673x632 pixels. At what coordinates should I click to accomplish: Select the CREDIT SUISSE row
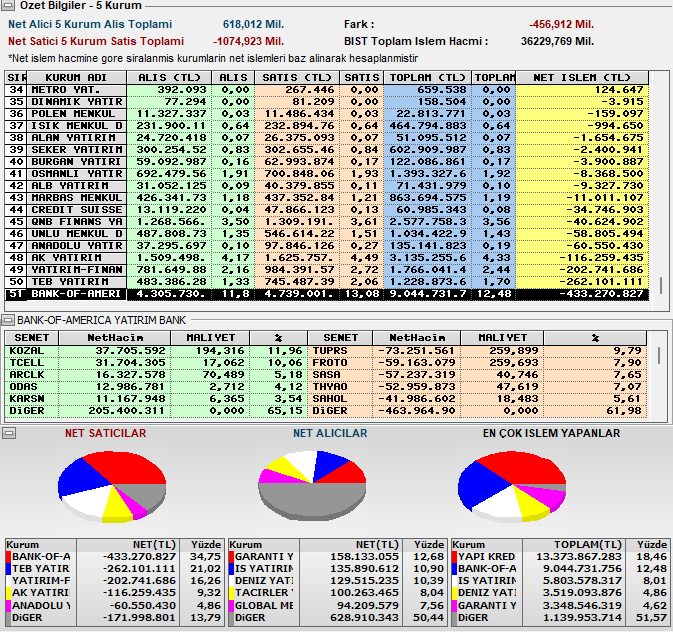tap(327, 210)
